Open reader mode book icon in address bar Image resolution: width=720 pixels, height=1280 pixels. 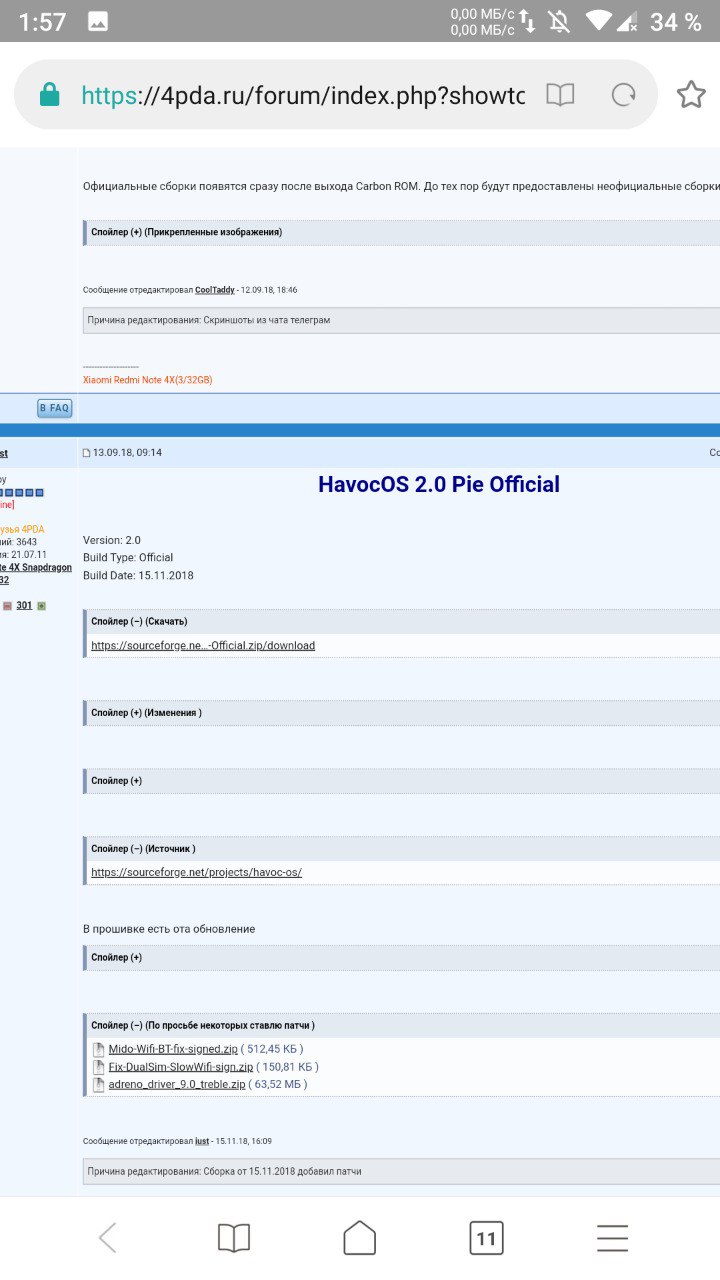point(561,95)
